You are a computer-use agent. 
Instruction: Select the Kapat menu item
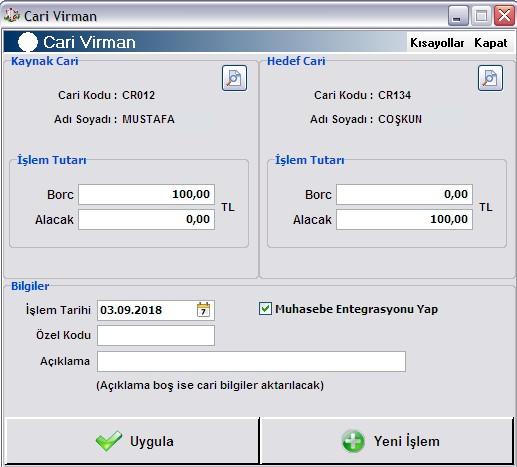[x=491, y=43]
